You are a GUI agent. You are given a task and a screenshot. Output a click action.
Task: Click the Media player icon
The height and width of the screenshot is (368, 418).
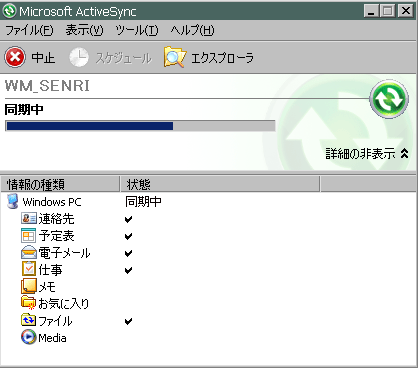(x=29, y=337)
